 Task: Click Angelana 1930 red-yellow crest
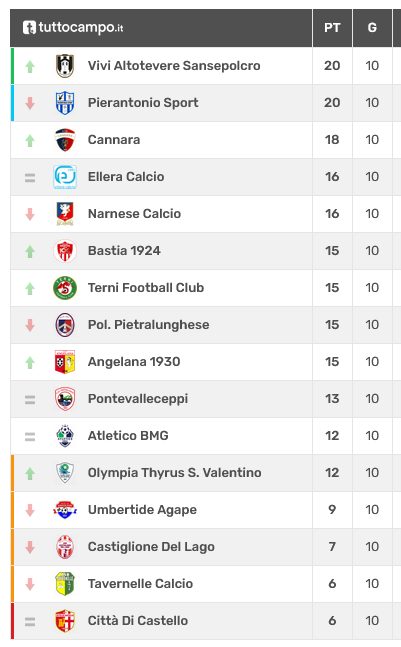coord(65,362)
